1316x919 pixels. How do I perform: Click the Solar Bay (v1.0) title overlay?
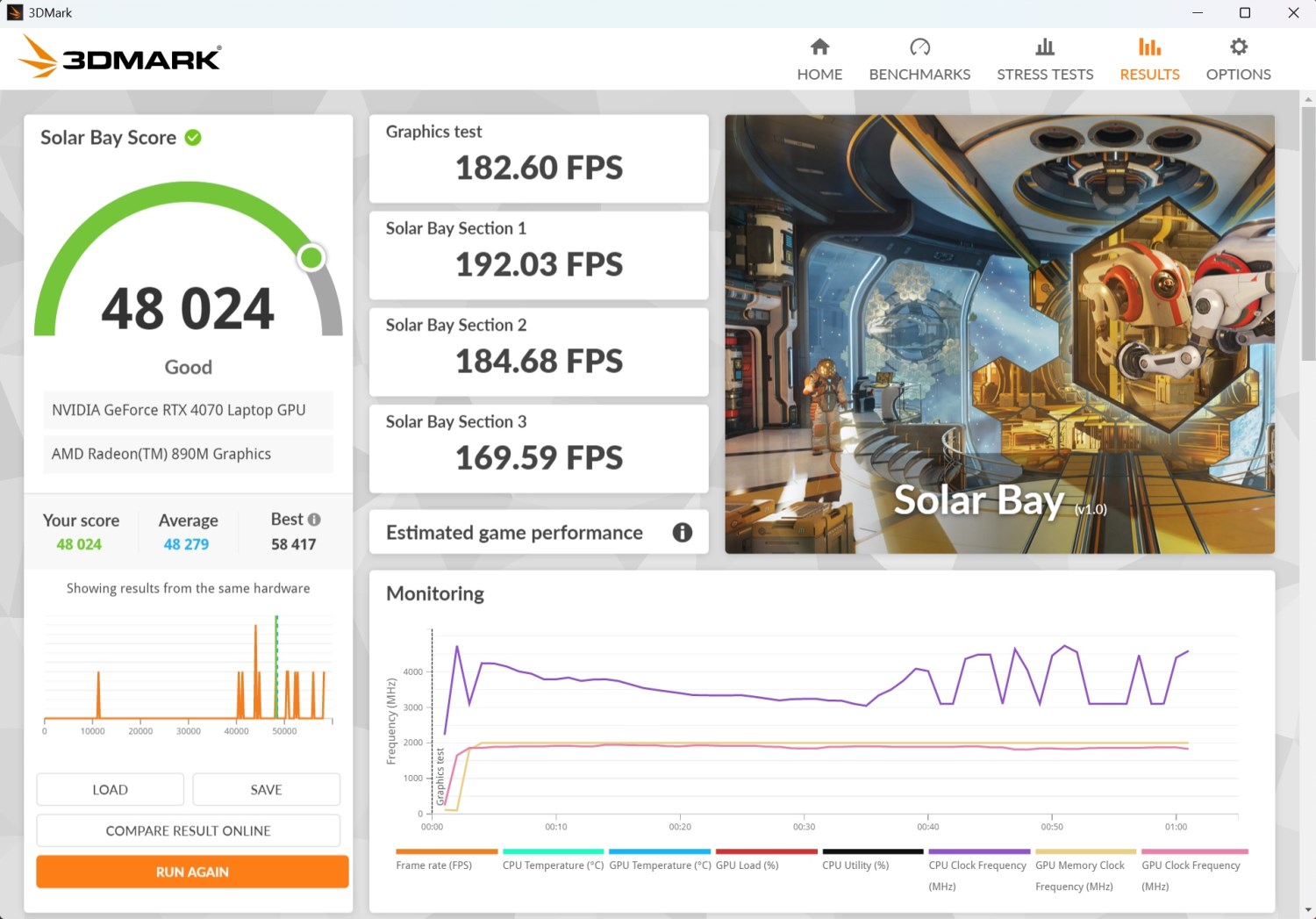1000,500
